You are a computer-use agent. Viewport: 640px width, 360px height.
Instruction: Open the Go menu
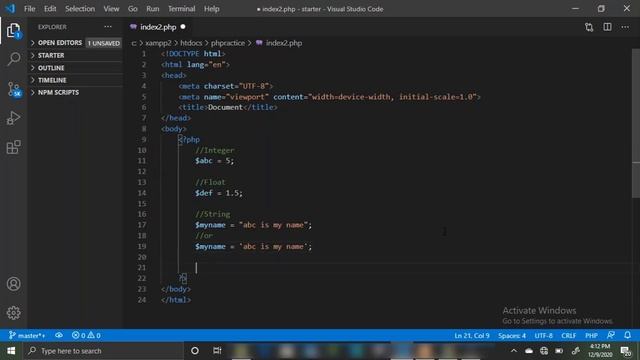point(133,9)
